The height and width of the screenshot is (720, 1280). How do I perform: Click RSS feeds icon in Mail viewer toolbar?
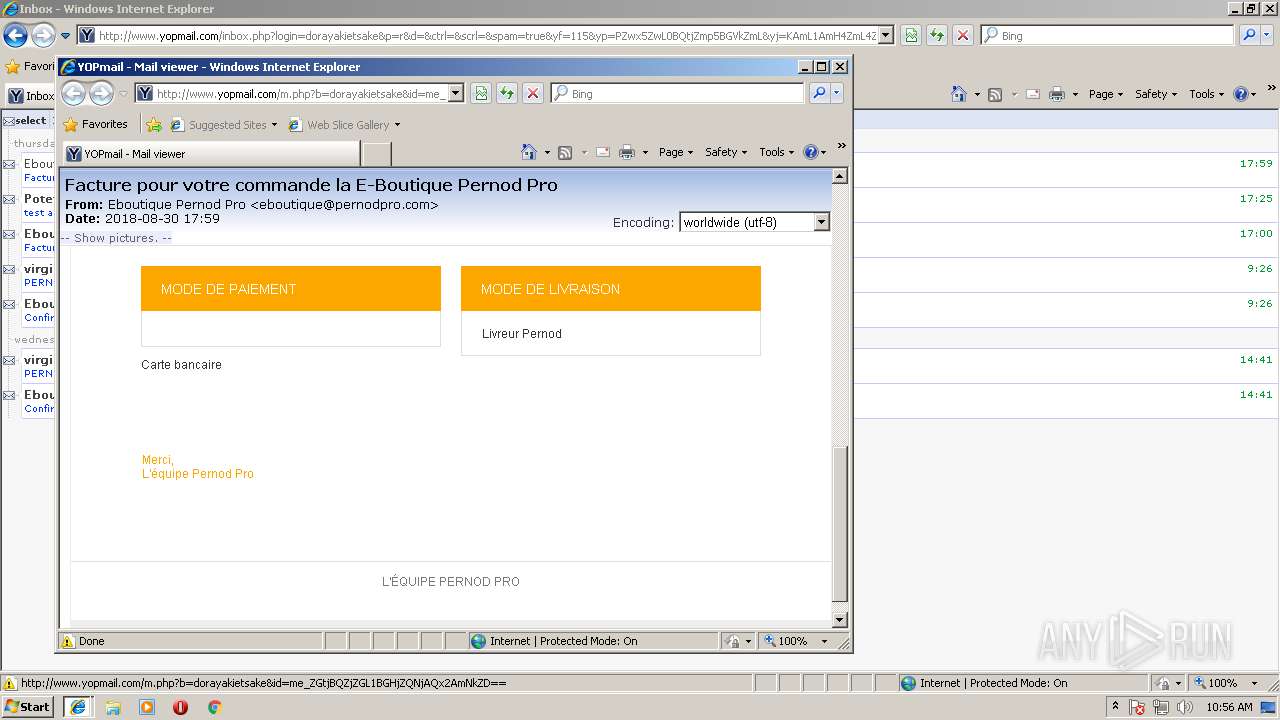(x=565, y=152)
